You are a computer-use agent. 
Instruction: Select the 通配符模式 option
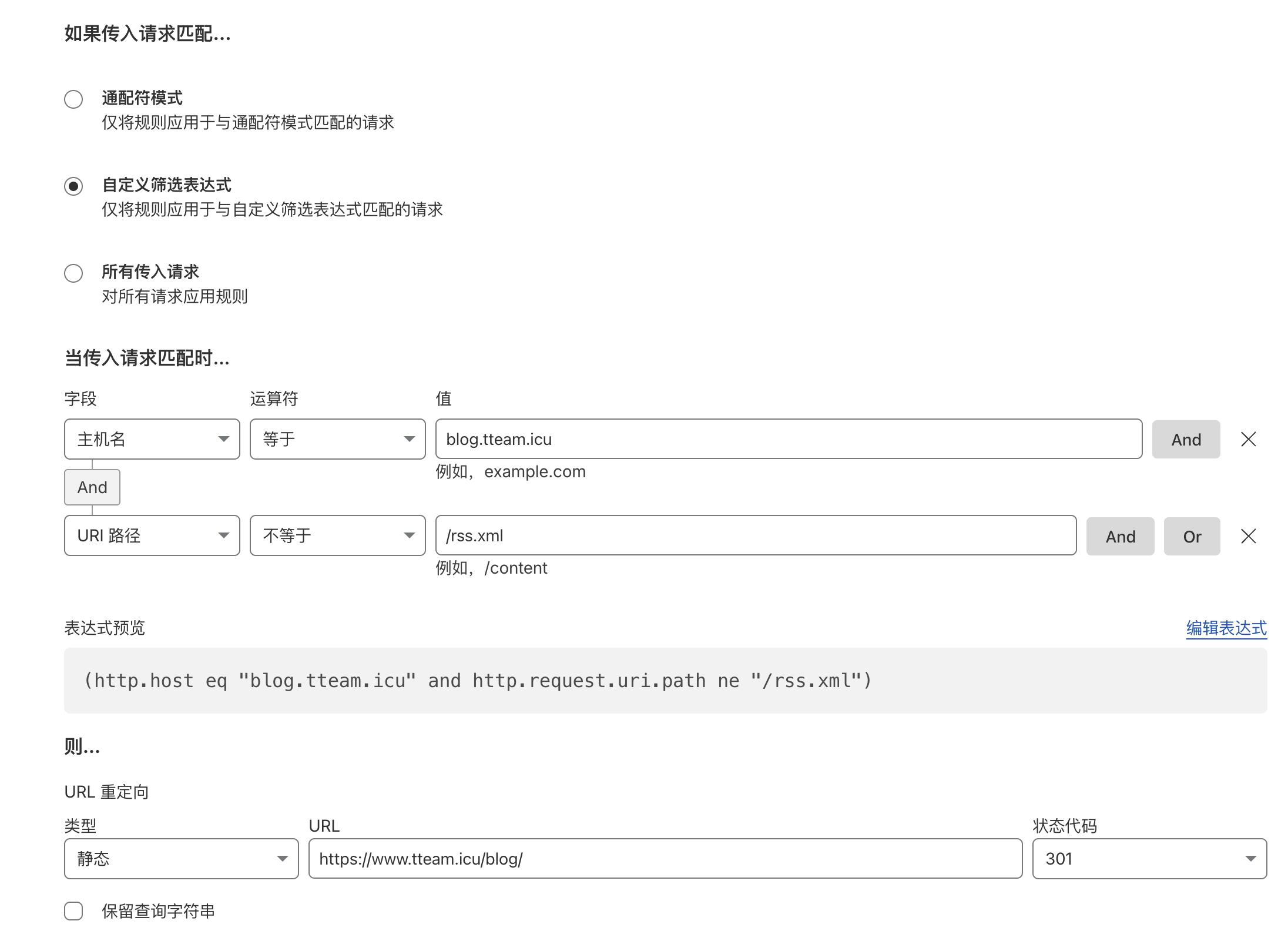73,100
